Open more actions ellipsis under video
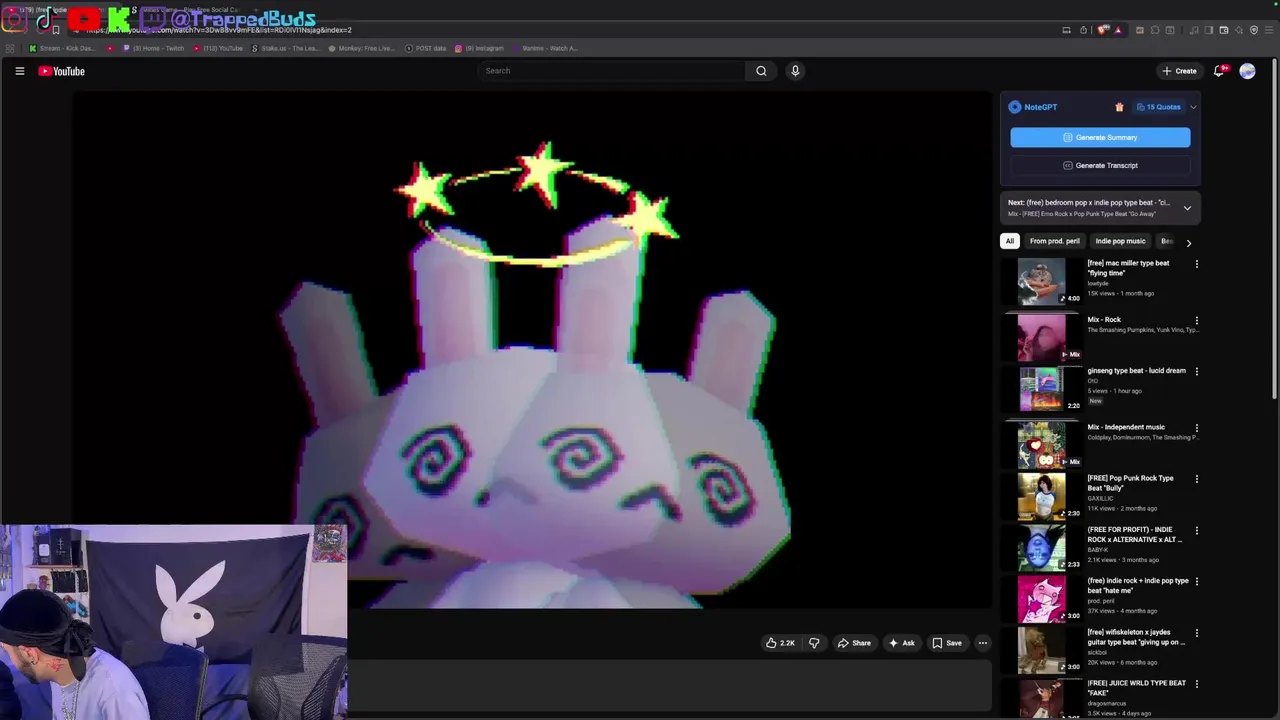Screen dimensions: 1280x720 coord(983,643)
